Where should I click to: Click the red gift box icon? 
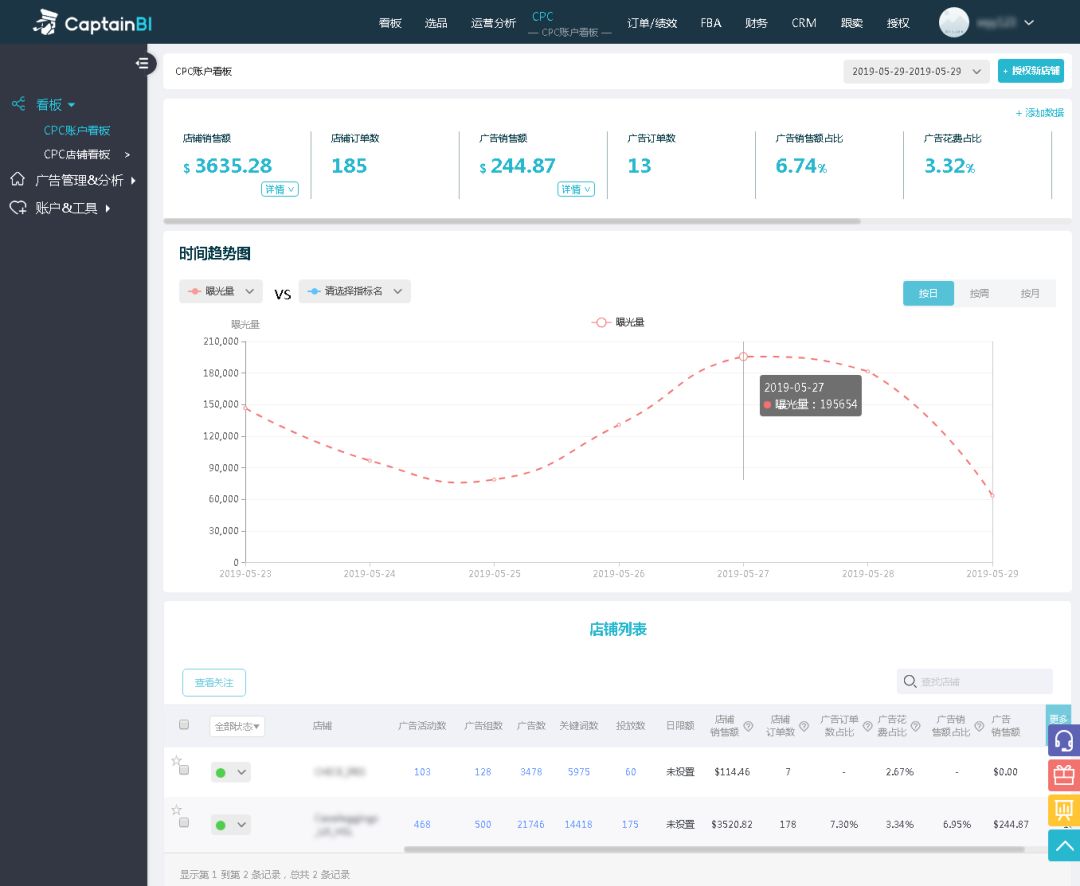1064,775
